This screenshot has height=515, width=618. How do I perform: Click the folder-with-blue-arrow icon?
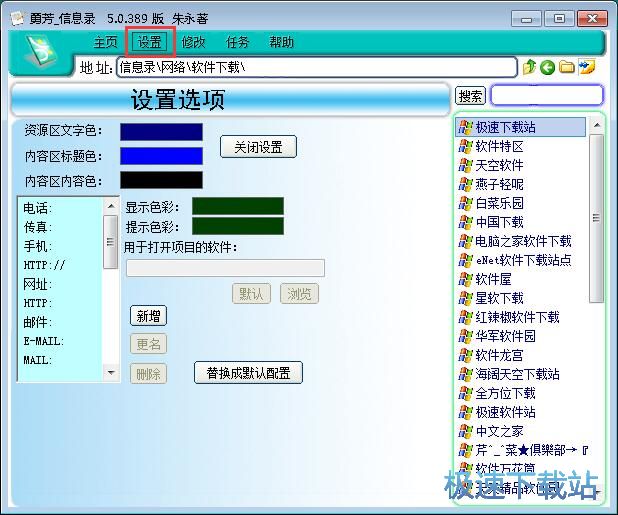[587, 67]
